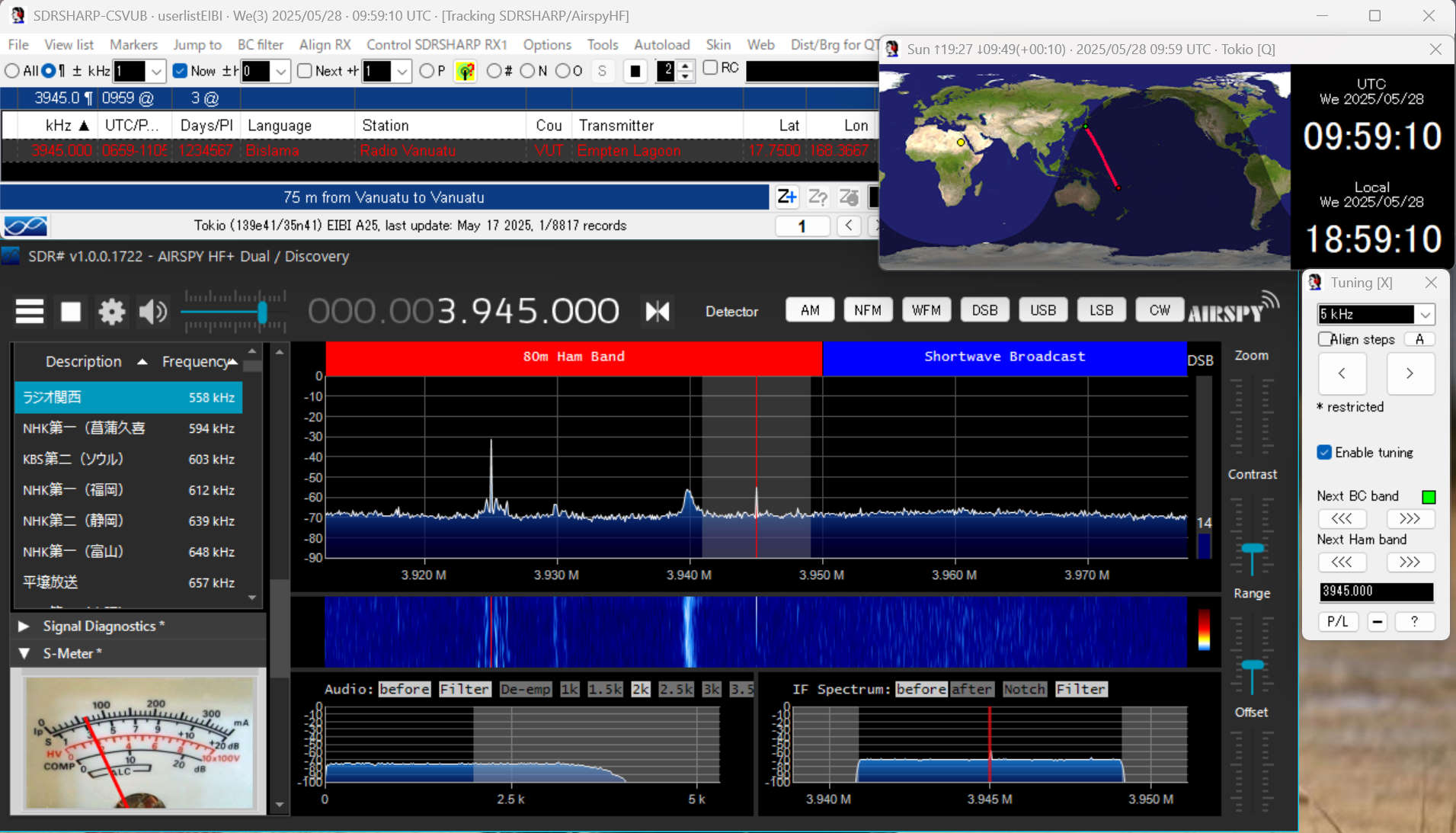Click the question mark help button in Tuning
The image size is (1456, 833).
1414,621
